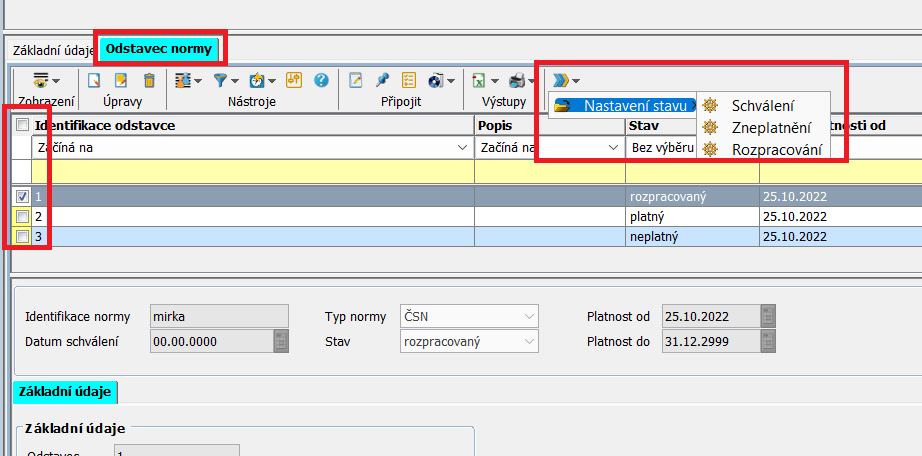The width and height of the screenshot is (922, 456).
Task: Select Zneplatnění in the status submenu
Action: (770, 127)
